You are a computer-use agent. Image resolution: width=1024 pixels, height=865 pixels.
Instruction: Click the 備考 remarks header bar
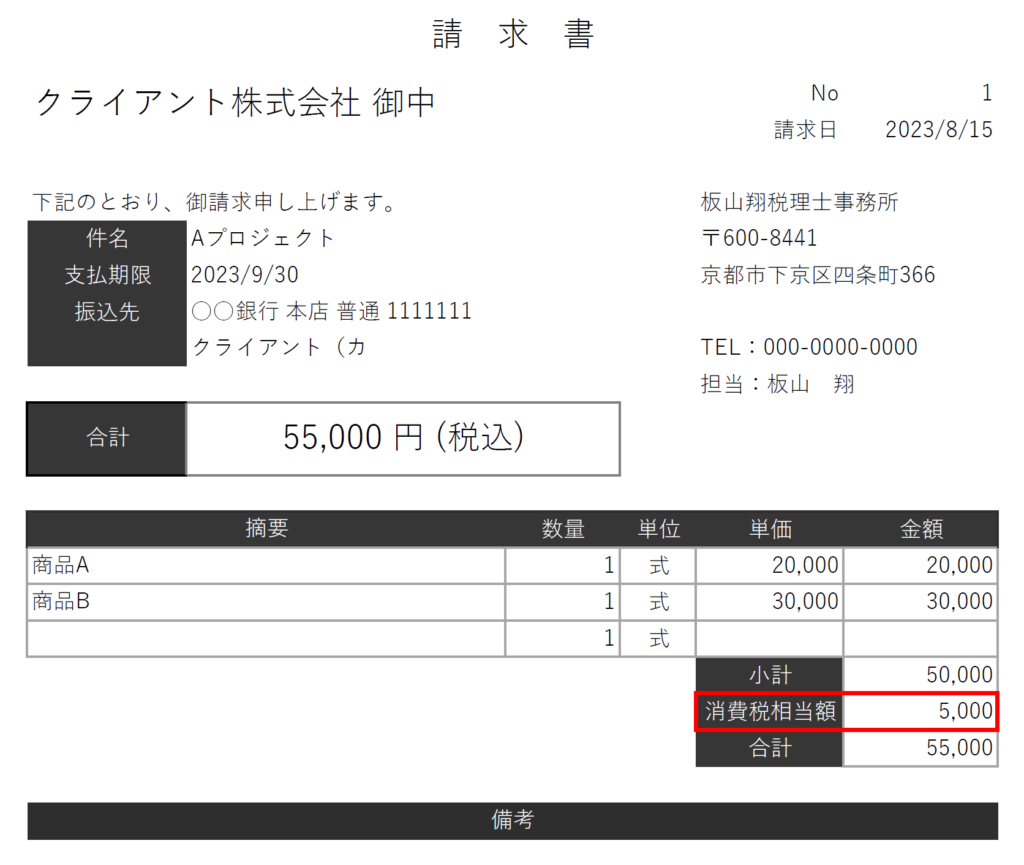pos(512,820)
